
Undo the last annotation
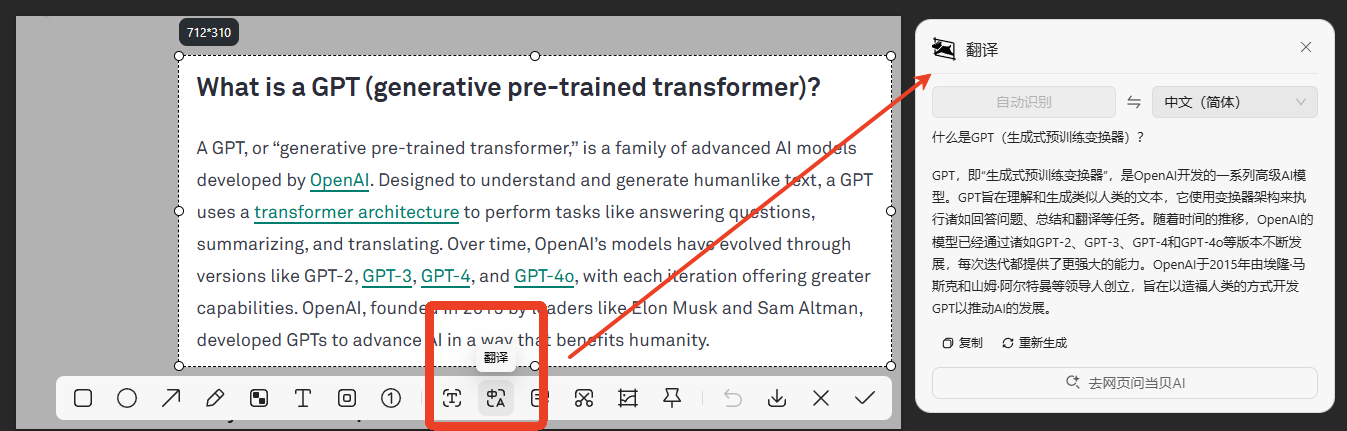pyautogui.click(x=733, y=399)
